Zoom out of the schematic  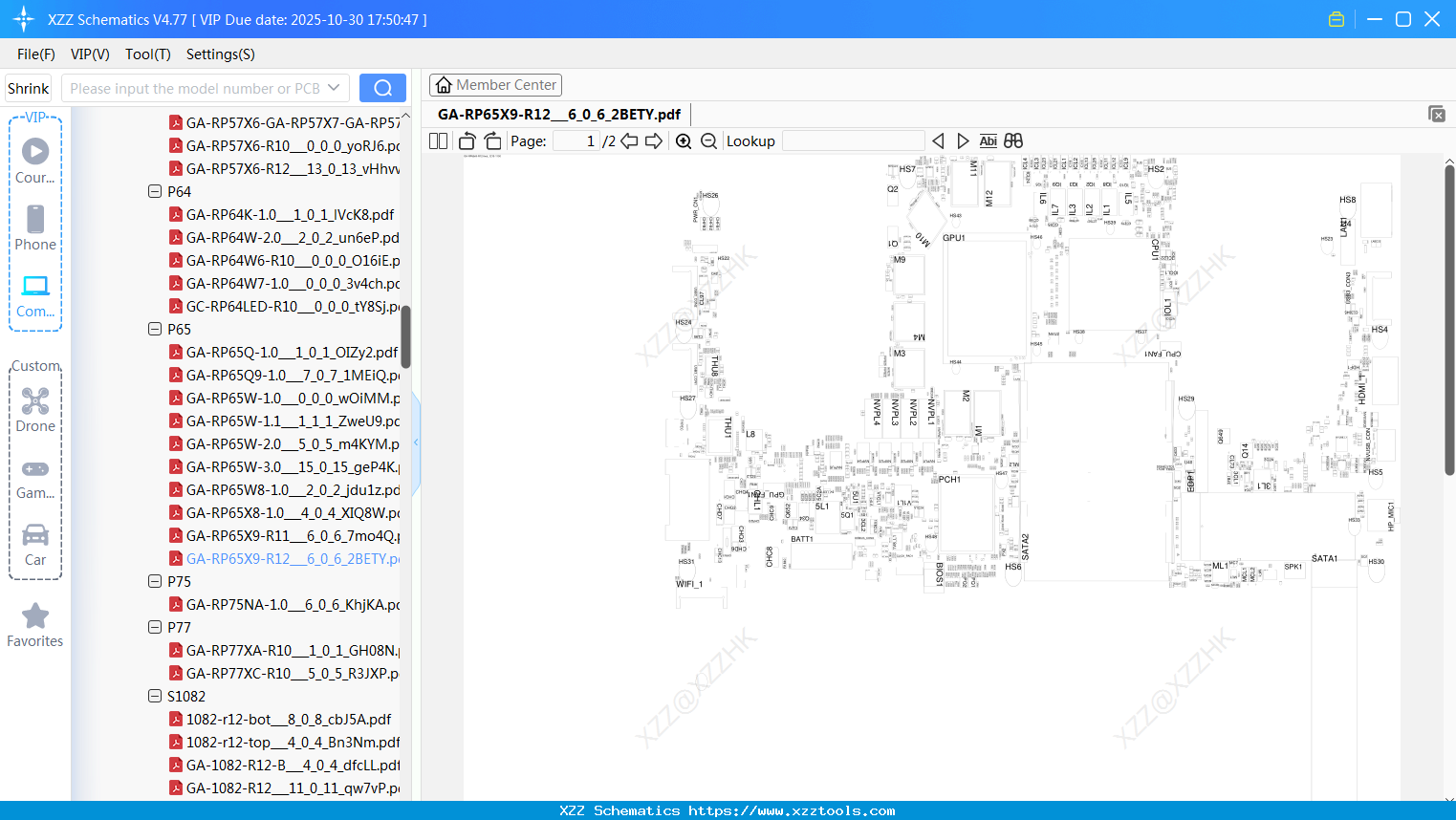tap(708, 140)
